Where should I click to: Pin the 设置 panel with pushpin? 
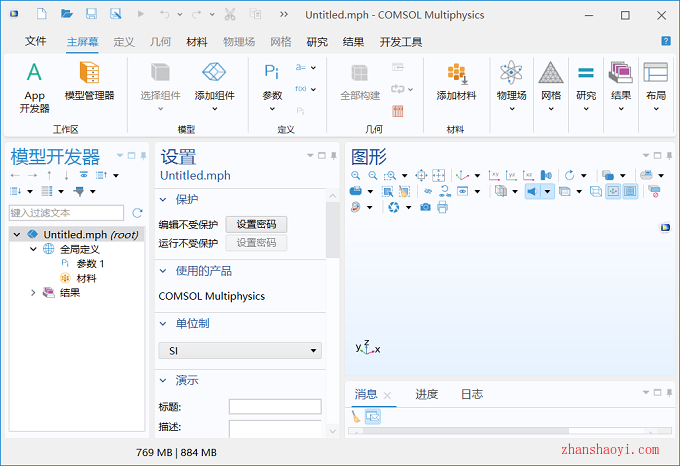click(333, 156)
